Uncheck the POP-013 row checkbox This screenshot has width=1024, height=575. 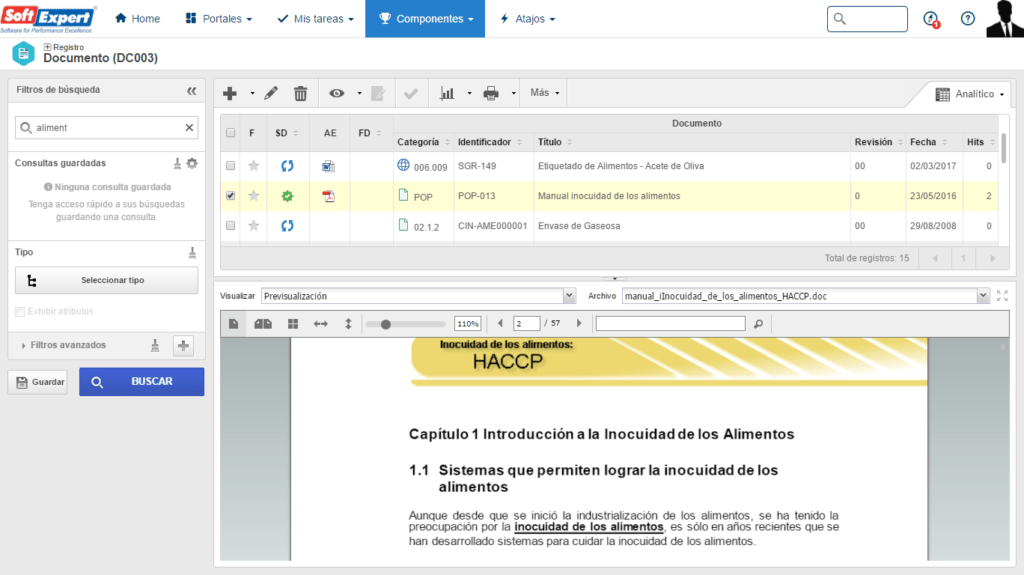(231, 196)
